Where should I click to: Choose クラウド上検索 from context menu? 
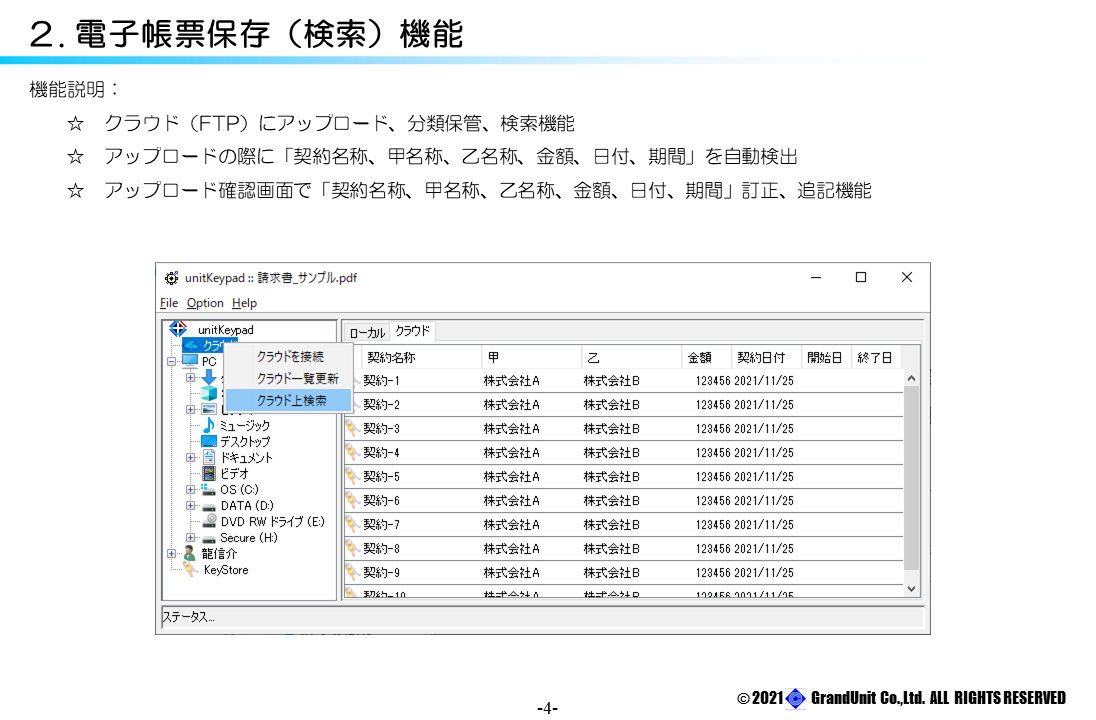291,401
